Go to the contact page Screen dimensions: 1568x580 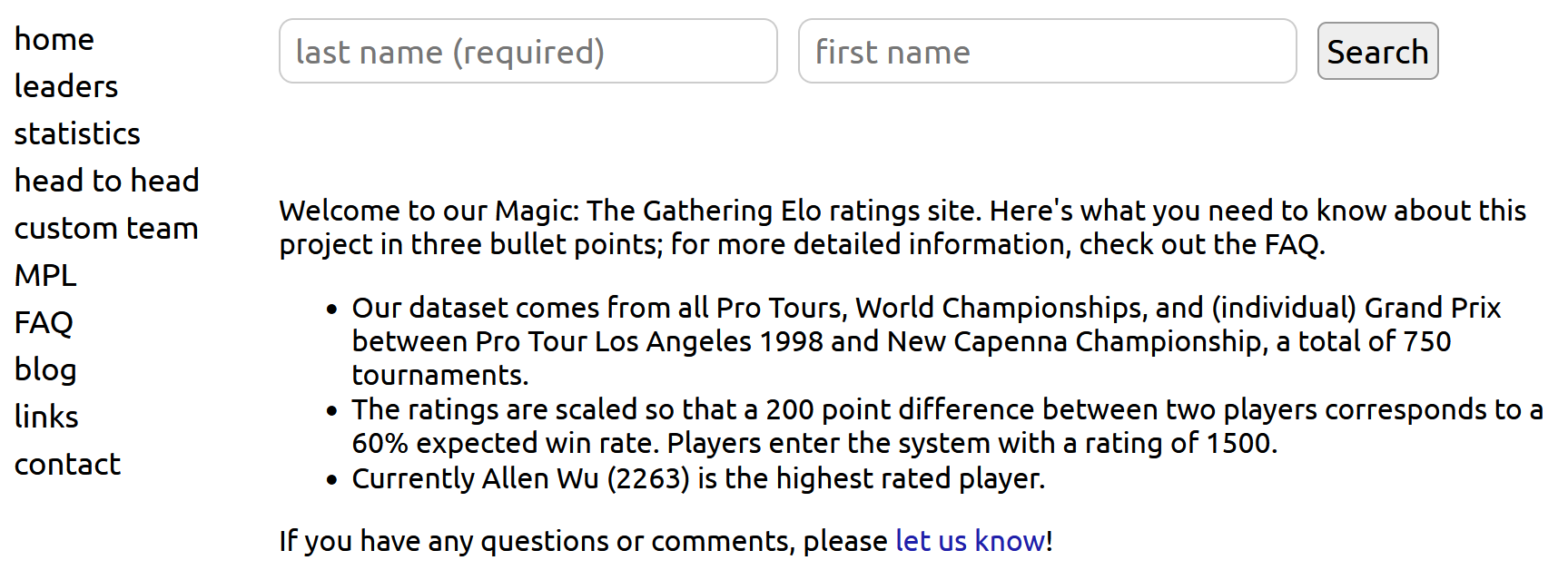(67, 465)
